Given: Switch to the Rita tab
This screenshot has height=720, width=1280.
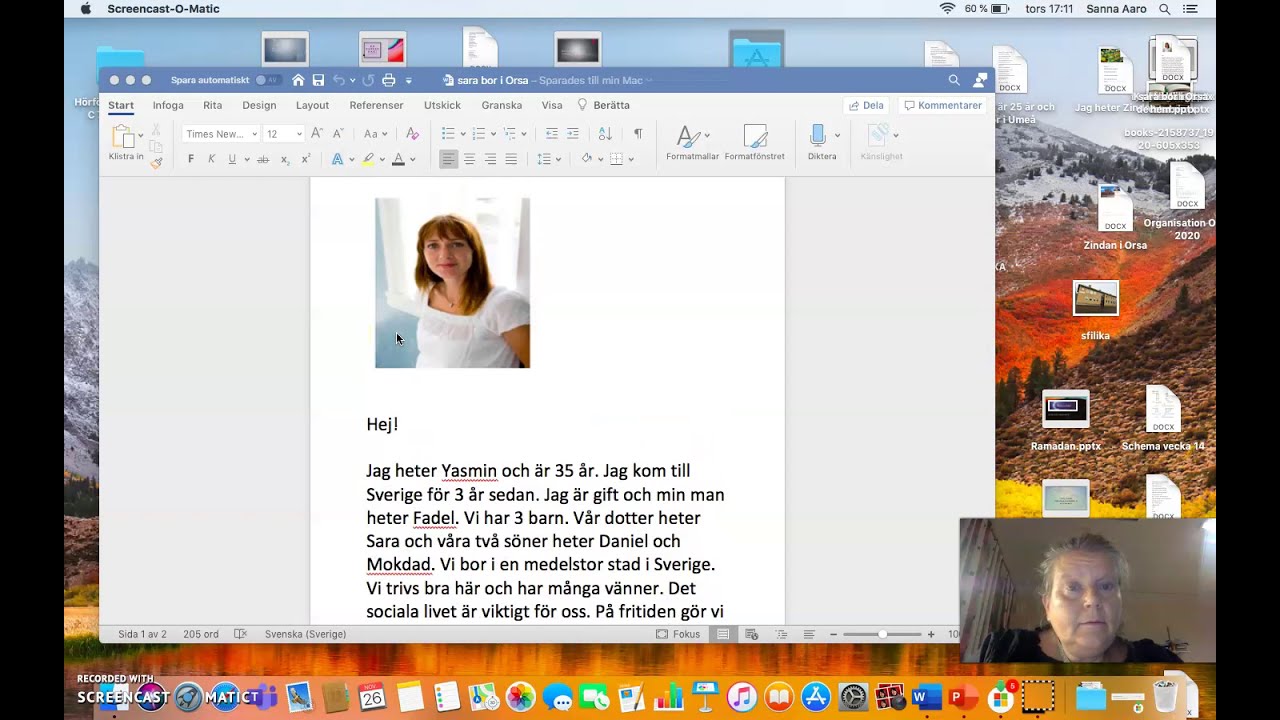Looking at the screenshot, I should click(212, 105).
